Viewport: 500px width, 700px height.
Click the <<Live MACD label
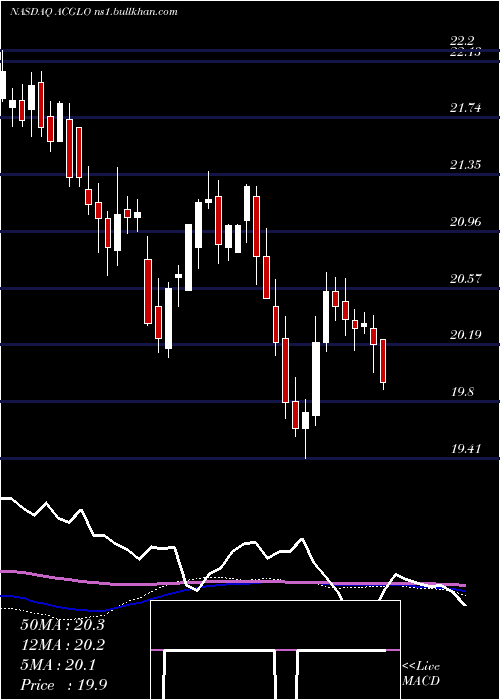pyautogui.click(x=421, y=674)
